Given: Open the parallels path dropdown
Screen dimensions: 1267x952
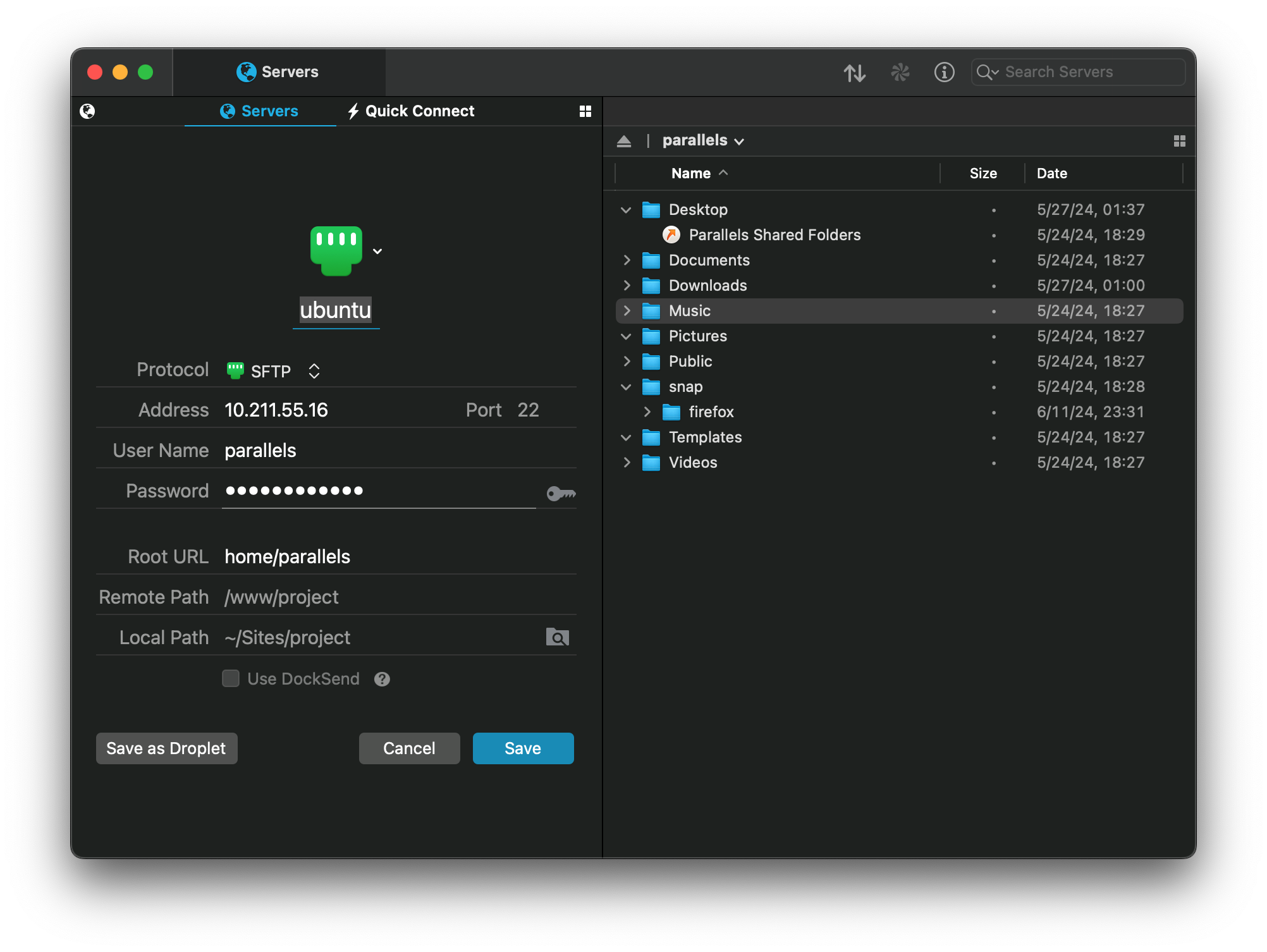Looking at the screenshot, I should coord(703,140).
